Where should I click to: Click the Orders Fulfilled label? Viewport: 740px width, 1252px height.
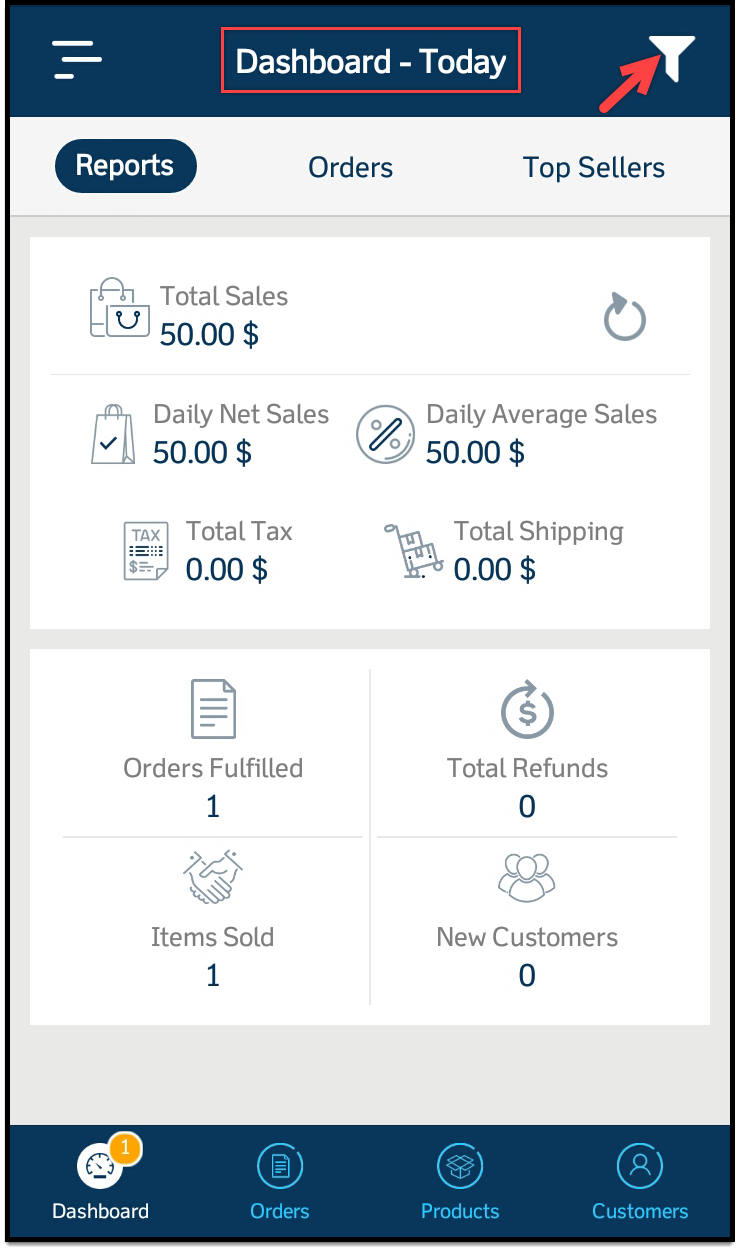pos(213,768)
